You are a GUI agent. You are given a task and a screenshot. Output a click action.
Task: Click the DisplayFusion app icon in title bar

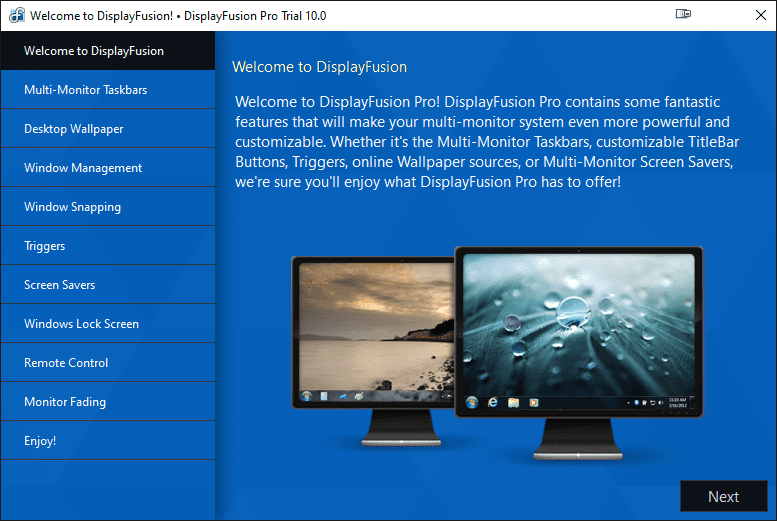[17, 15]
